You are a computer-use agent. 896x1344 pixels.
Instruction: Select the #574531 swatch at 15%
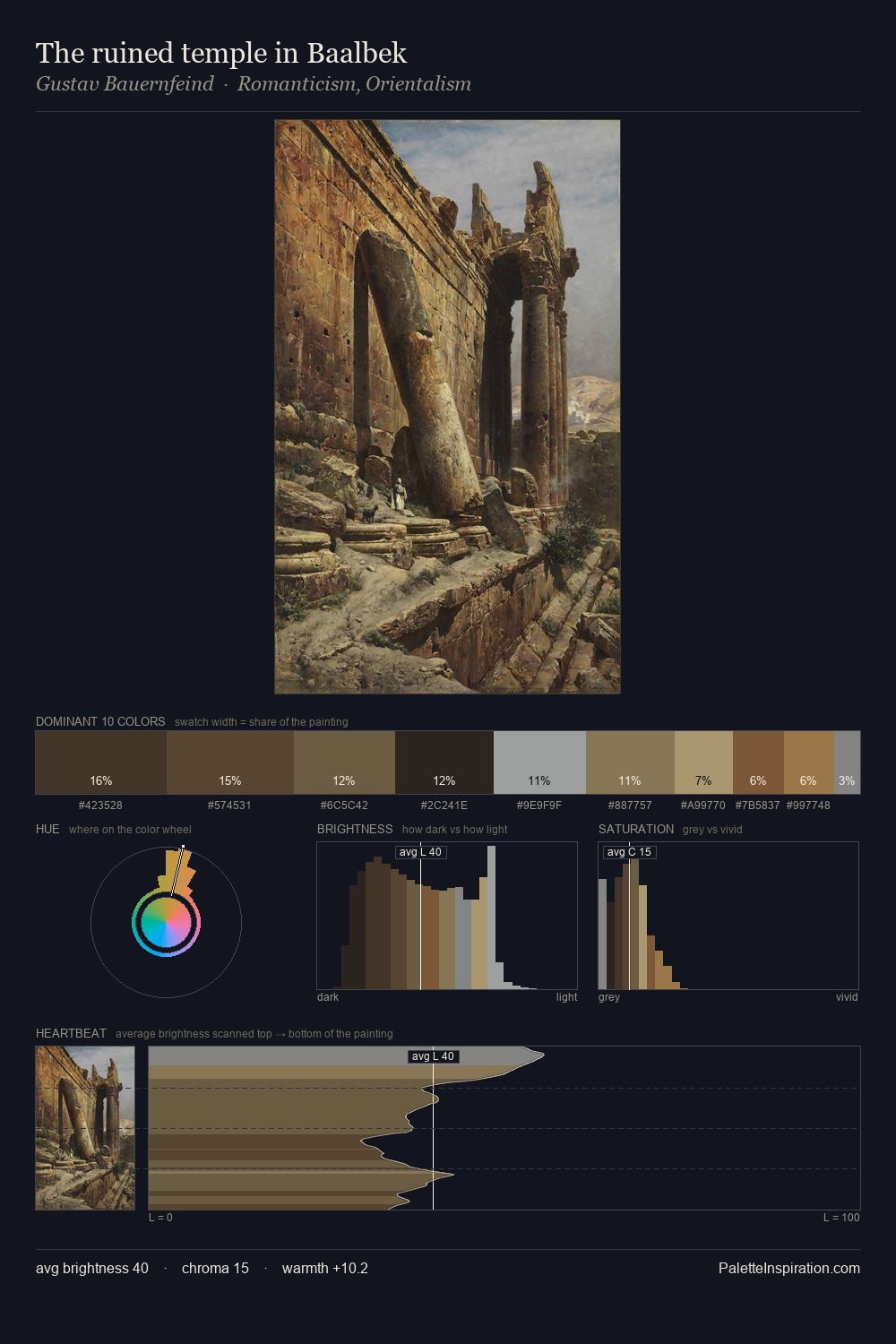(230, 762)
